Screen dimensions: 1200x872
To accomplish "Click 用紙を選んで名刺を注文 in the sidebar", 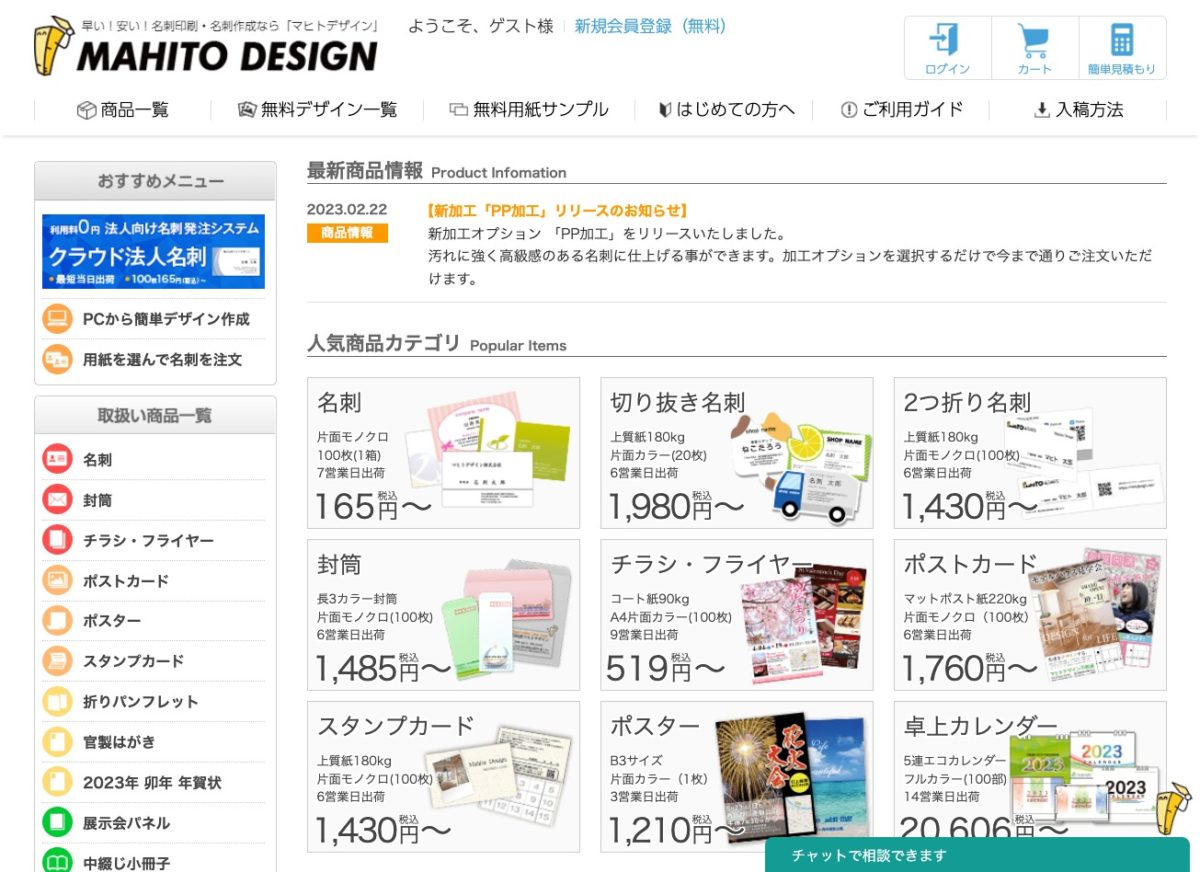I will point(162,359).
